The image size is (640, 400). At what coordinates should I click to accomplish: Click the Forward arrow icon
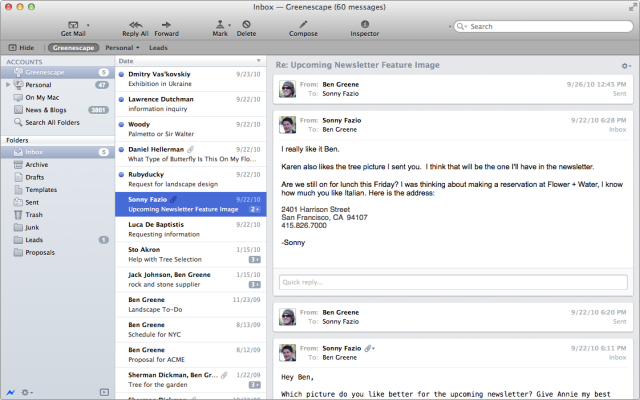pyautogui.click(x=166, y=25)
